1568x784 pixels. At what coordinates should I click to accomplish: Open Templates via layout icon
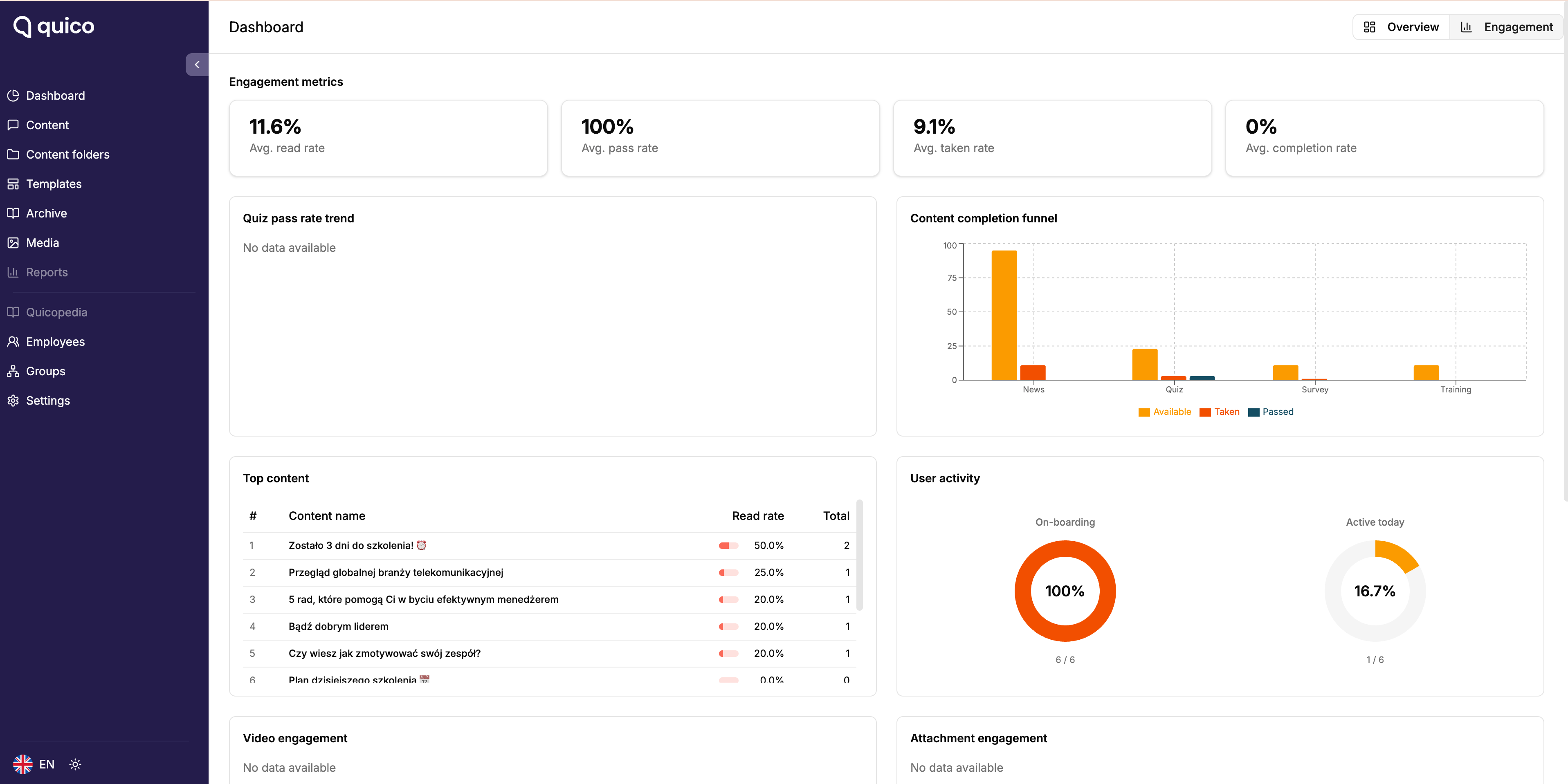click(13, 184)
